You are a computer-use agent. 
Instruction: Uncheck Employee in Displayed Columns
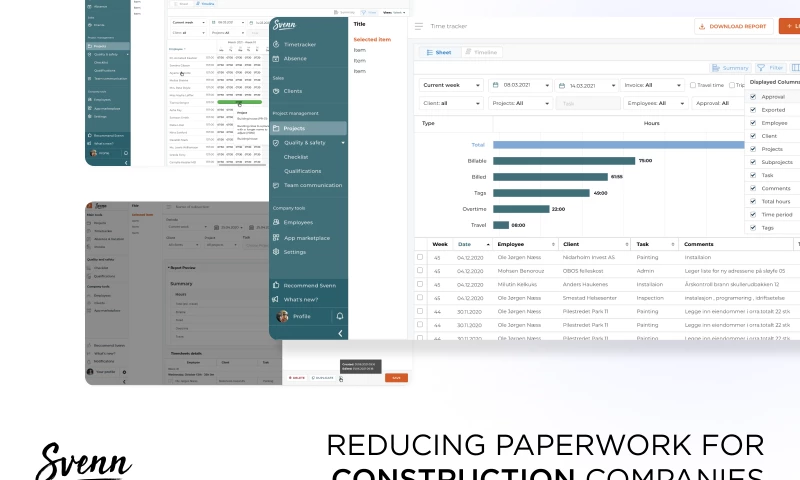point(753,123)
